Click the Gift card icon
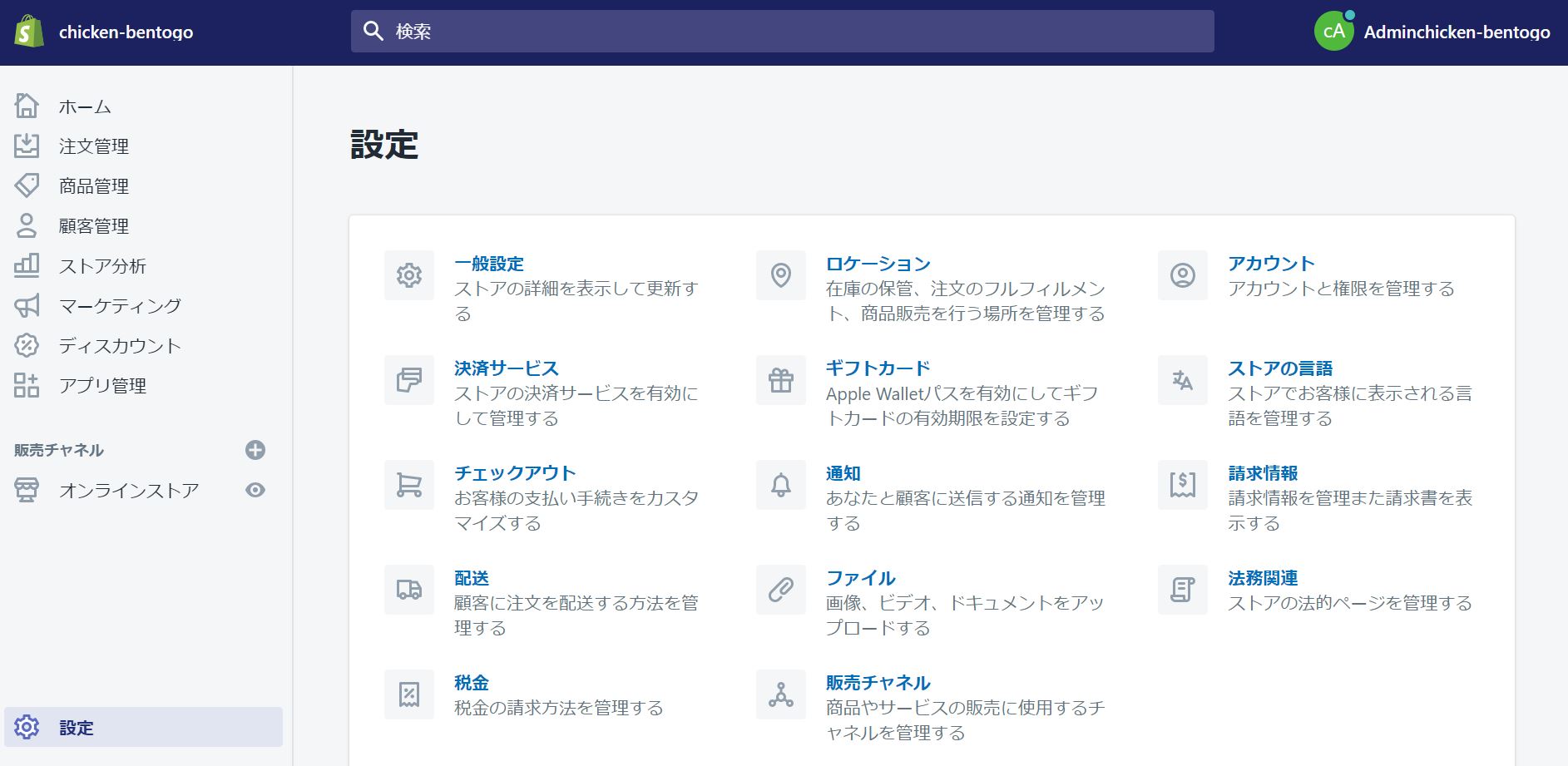Viewport: 1568px width, 766px height. pos(780,380)
